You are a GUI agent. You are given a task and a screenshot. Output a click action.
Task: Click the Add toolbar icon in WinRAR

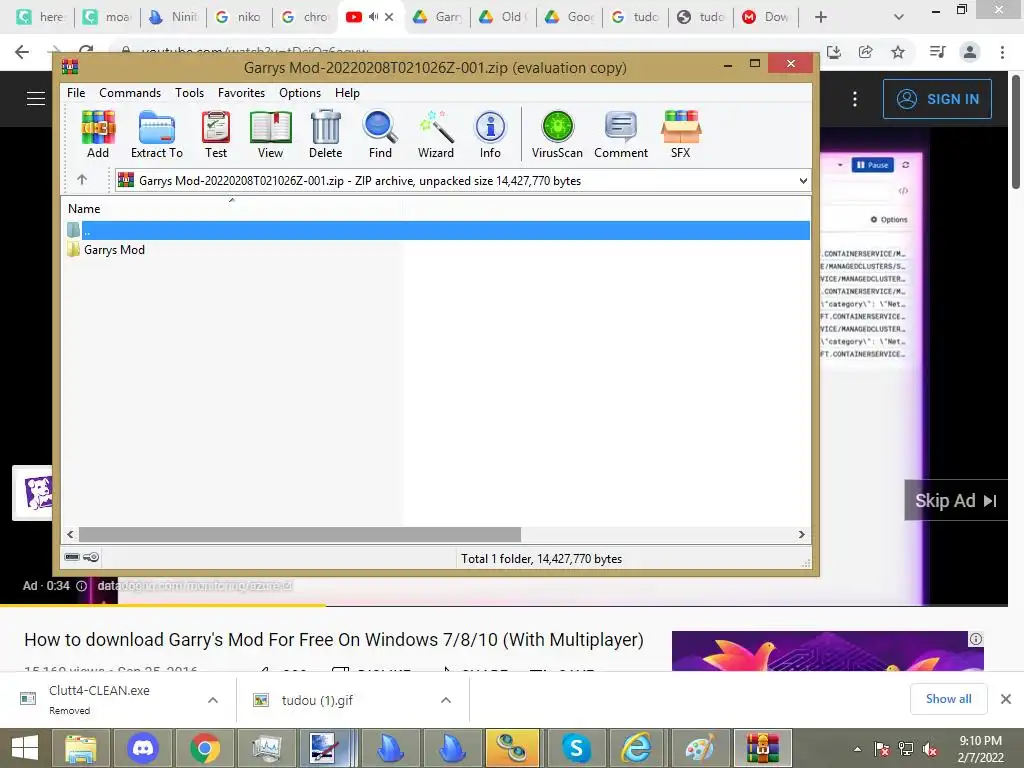coord(98,134)
